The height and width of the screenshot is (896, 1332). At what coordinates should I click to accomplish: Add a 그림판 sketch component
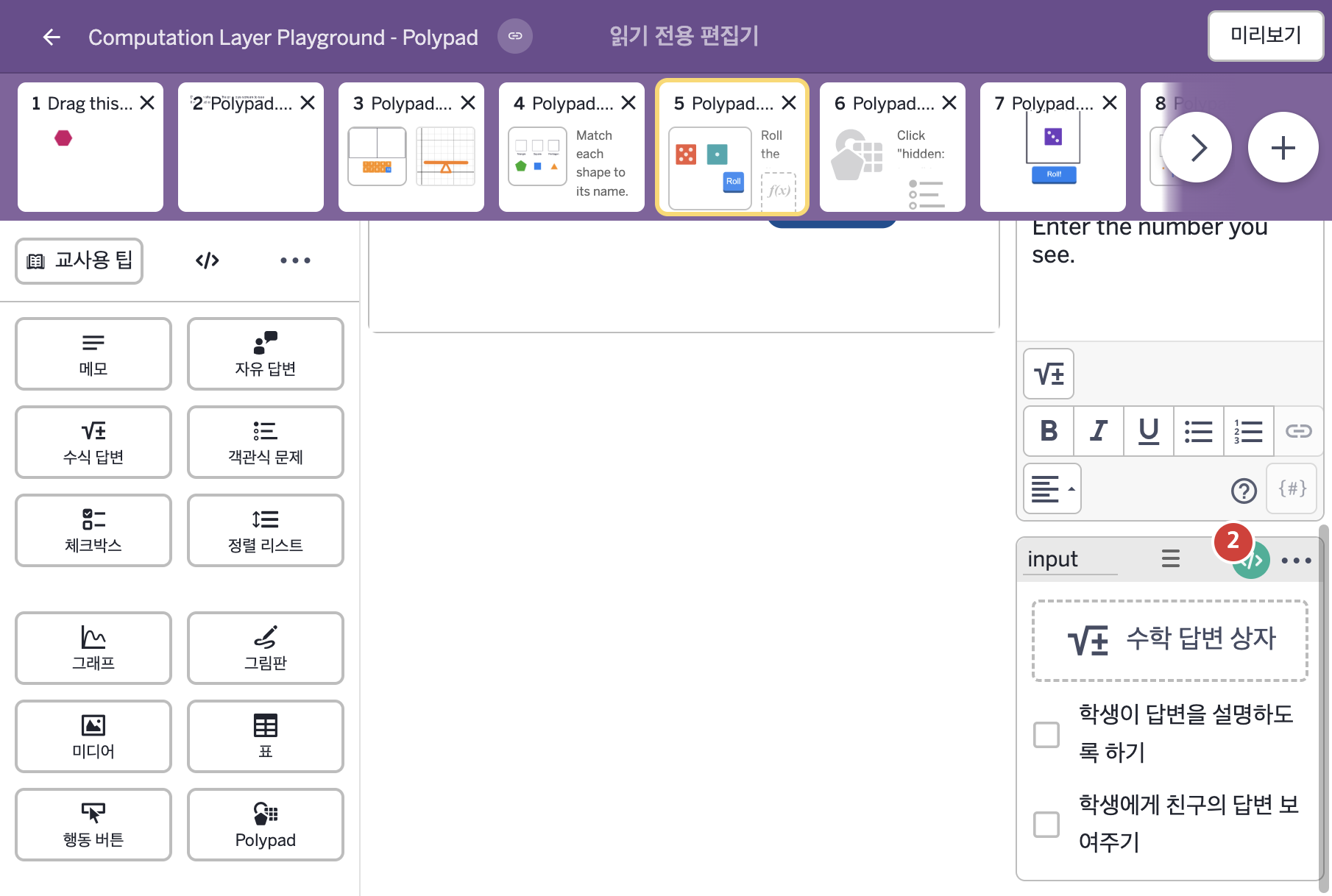point(266,648)
